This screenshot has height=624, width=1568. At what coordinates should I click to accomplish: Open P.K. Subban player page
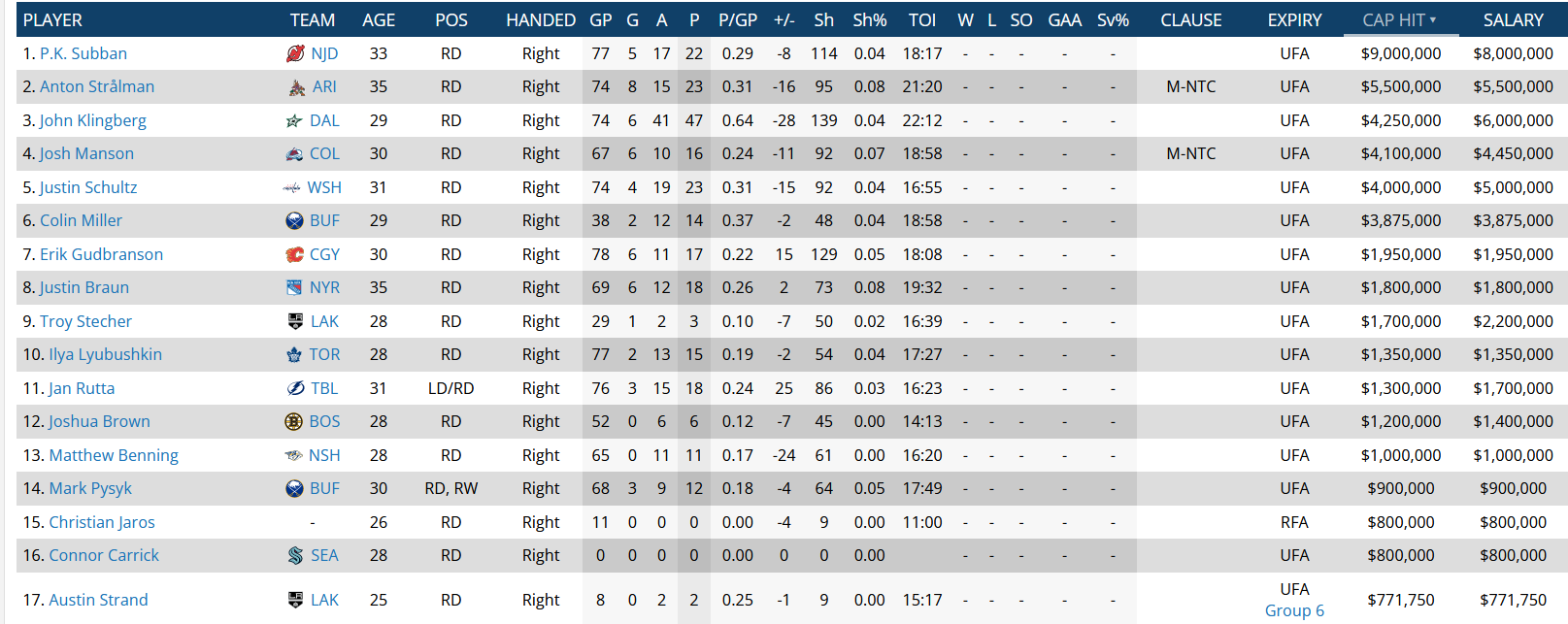pyautogui.click(x=83, y=53)
